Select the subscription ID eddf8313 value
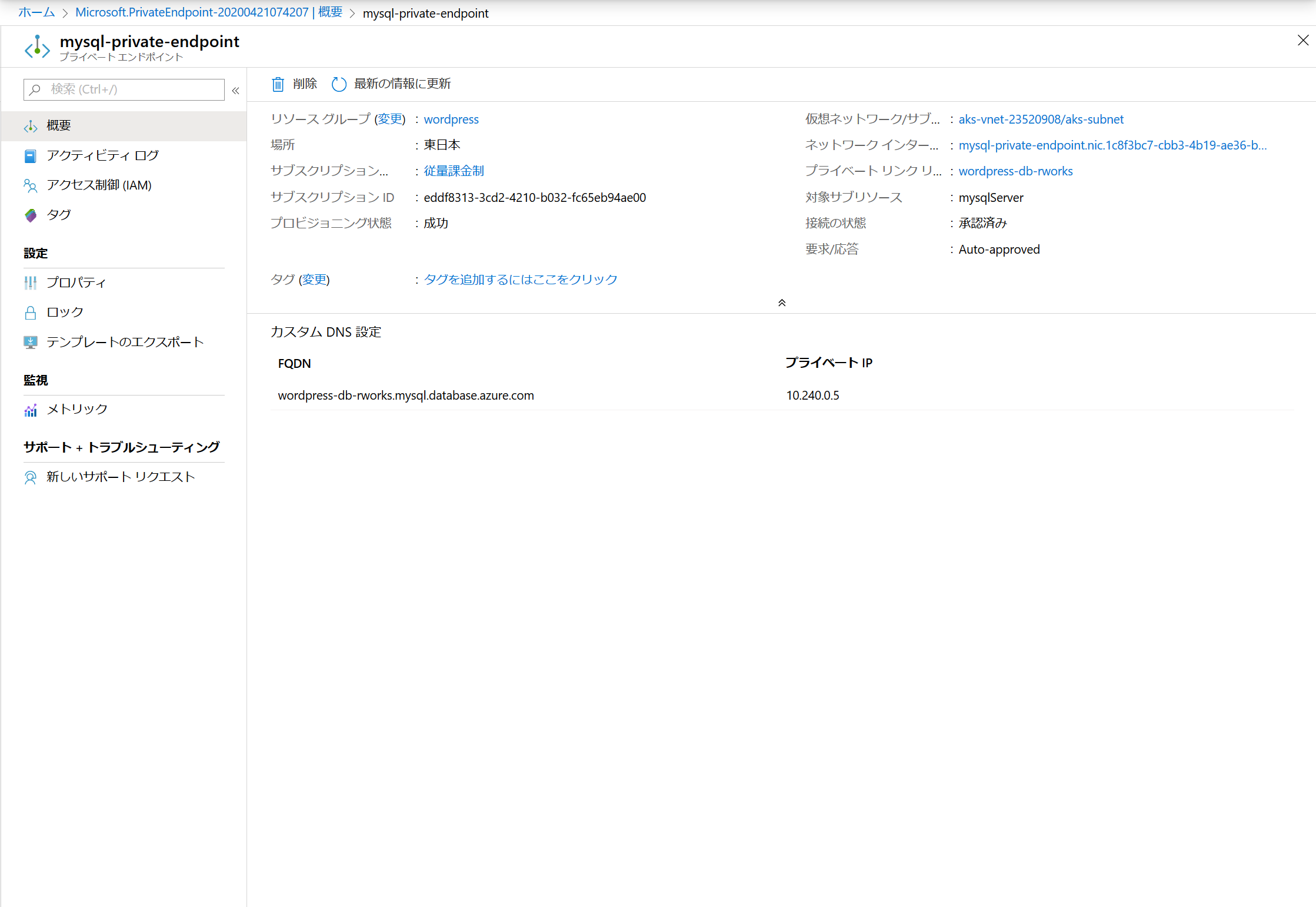The width and height of the screenshot is (1316, 907). pyautogui.click(x=535, y=197)
